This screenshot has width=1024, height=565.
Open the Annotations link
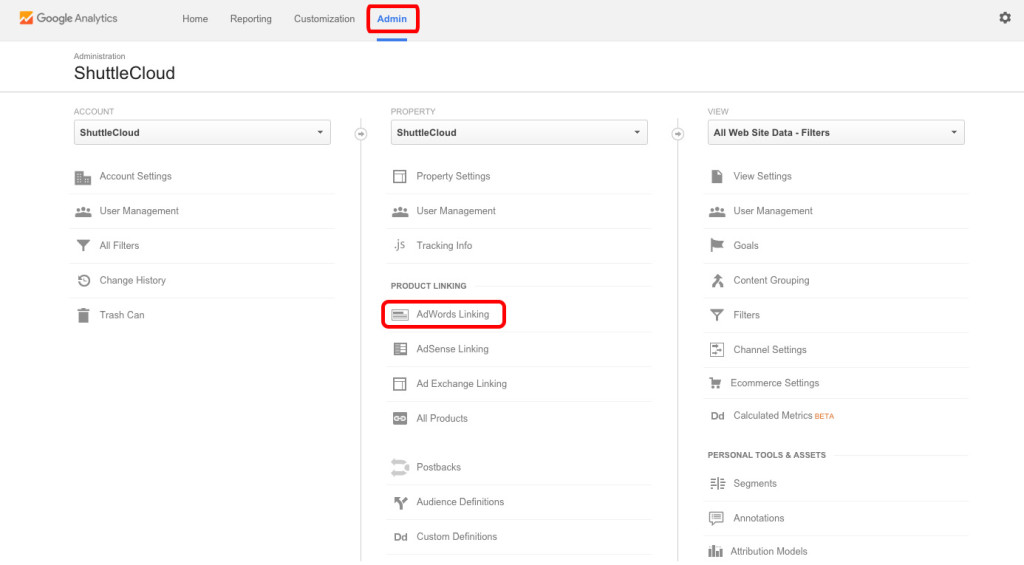[758, 518]
